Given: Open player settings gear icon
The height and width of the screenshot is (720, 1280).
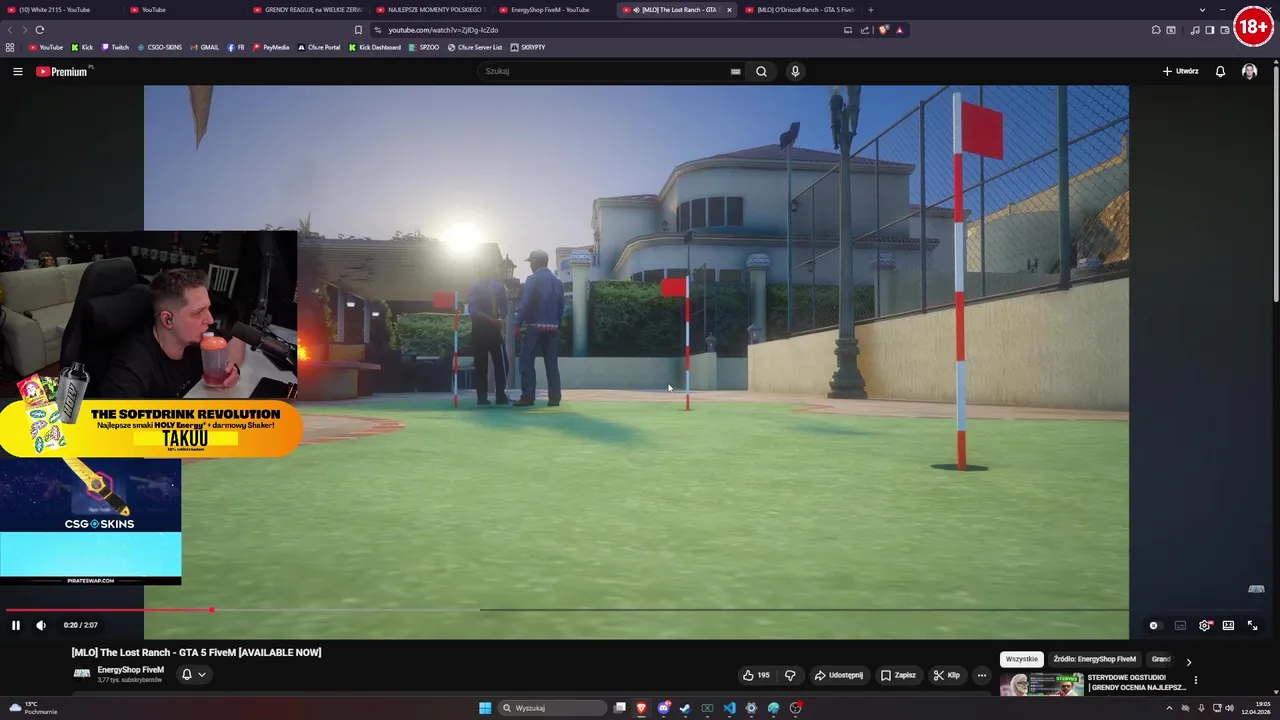Looking at the screenshot, I should (1205, 625).
